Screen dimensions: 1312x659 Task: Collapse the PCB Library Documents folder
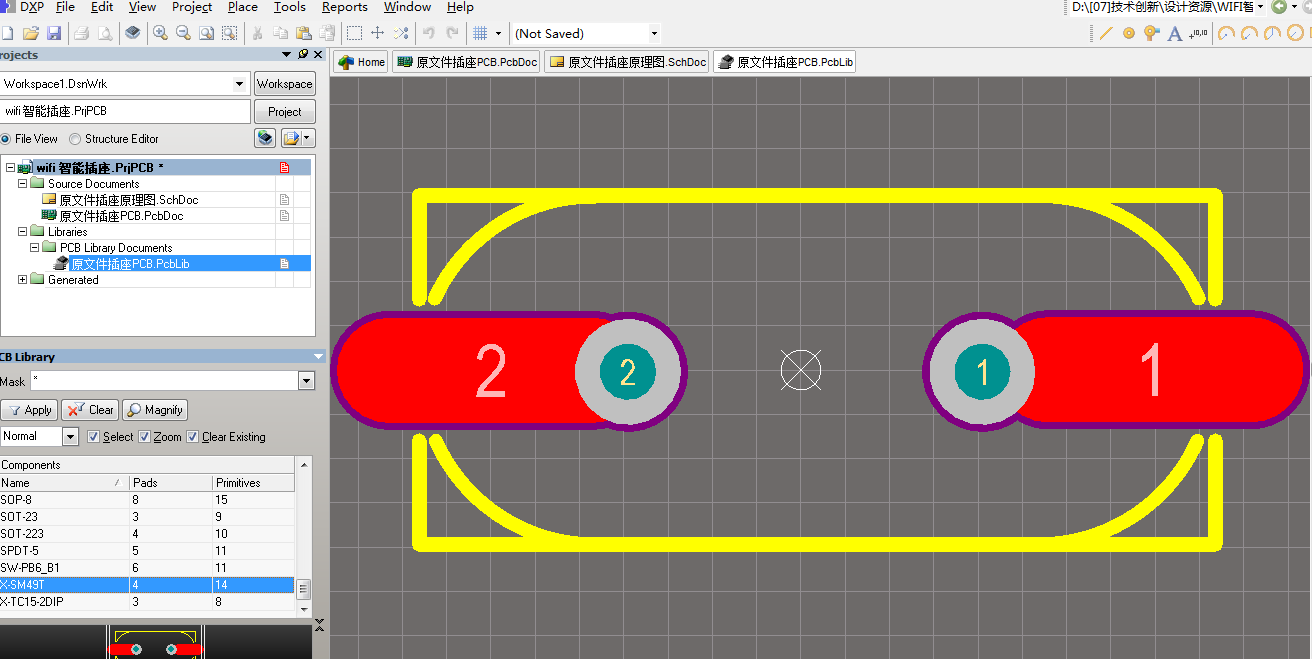[x=34, y=248]
